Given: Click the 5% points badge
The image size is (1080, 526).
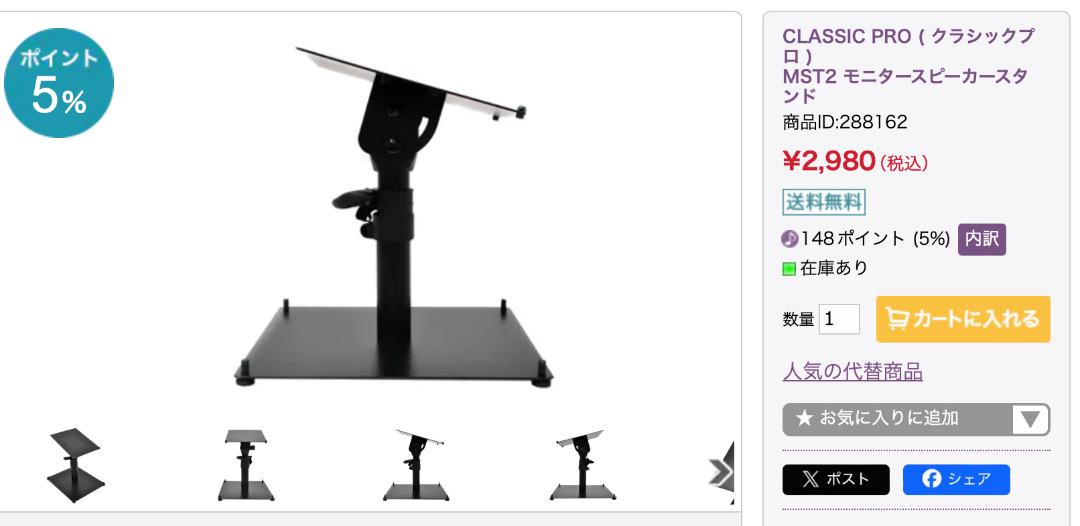Looking at the screenshot, I should coord(59,83).
